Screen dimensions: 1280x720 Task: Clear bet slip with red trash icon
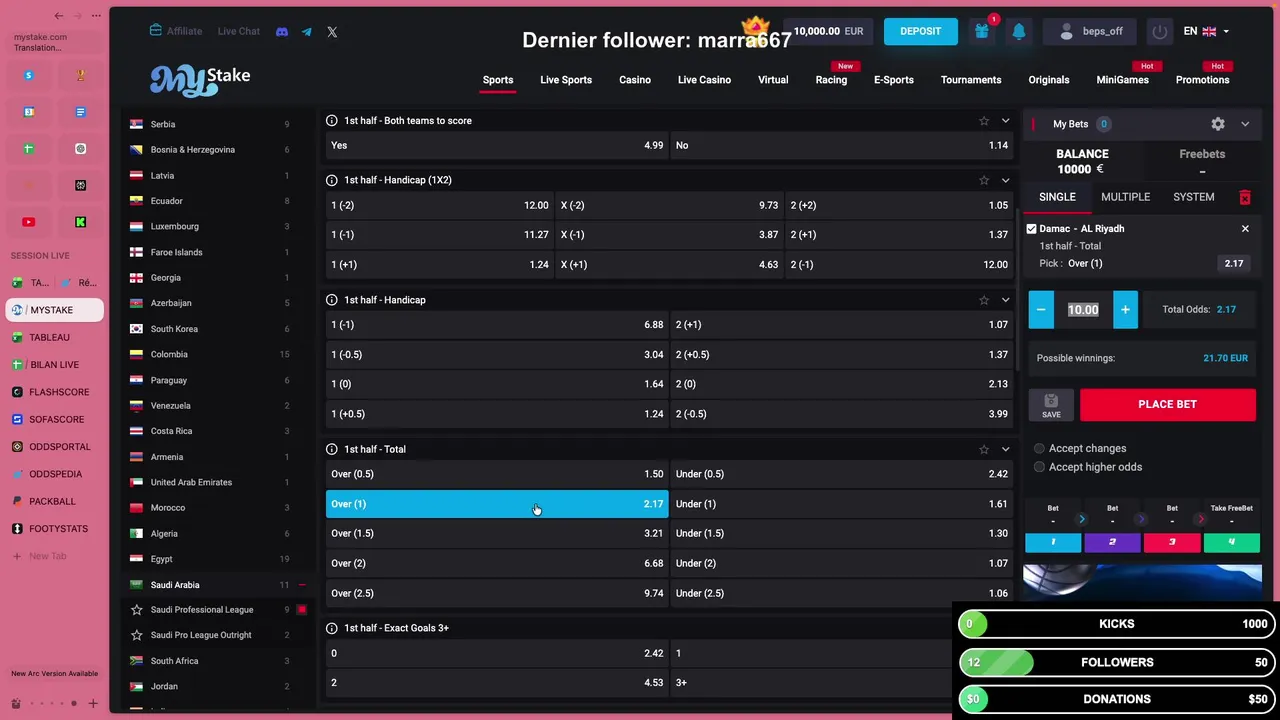point(1245,197)
